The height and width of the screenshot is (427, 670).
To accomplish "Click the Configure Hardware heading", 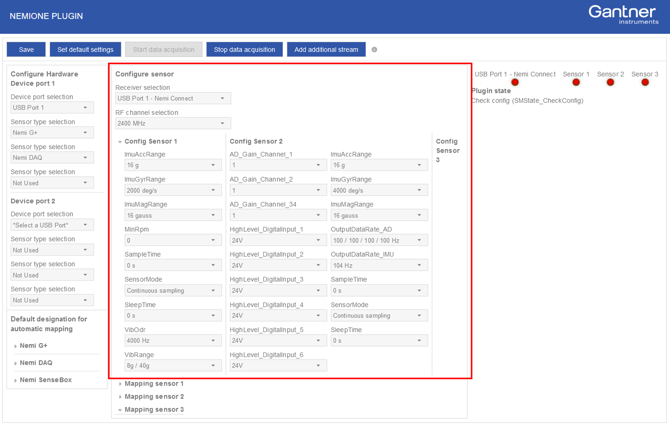I will [x=44, y=74].
